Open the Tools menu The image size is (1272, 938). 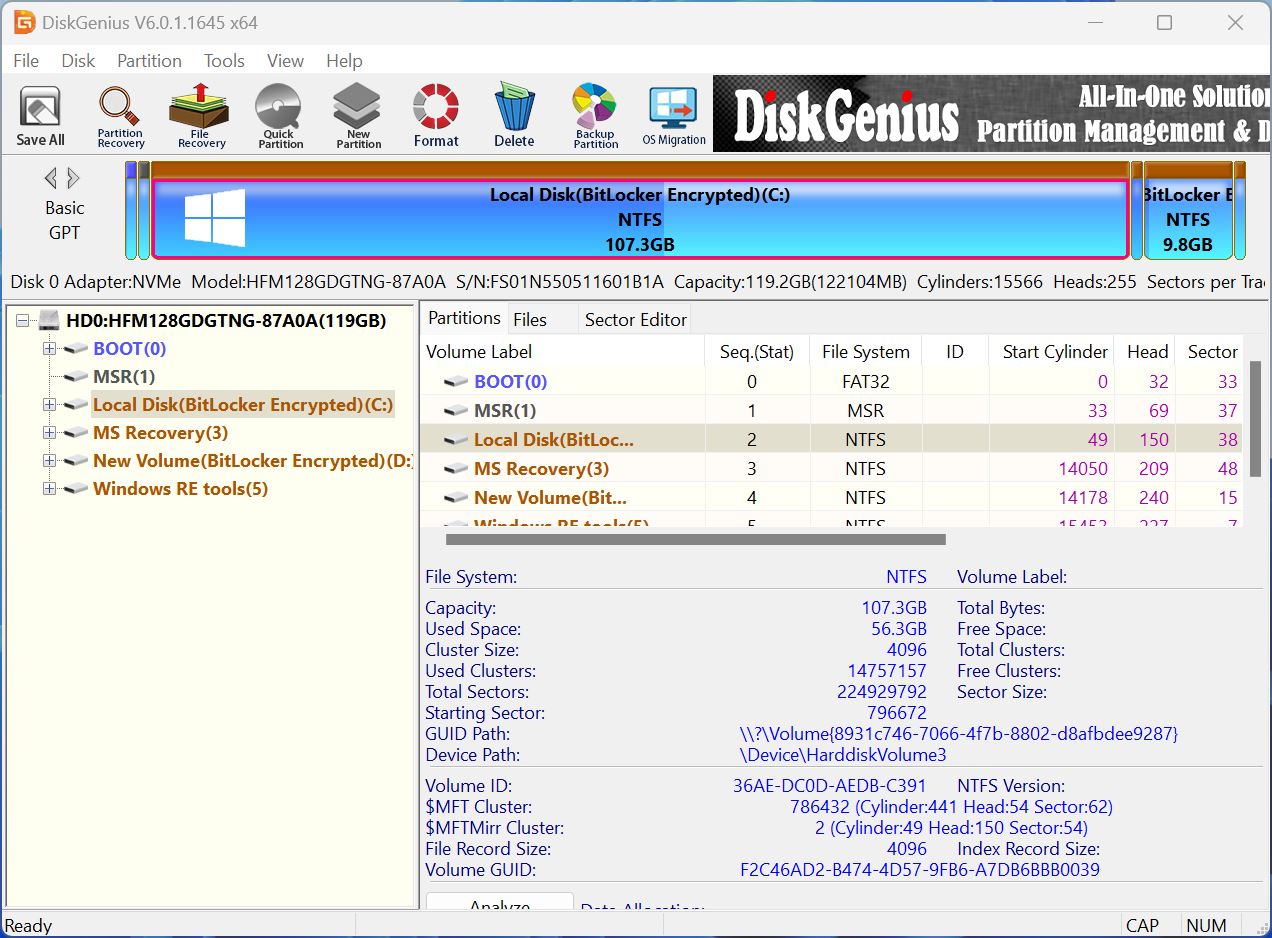click(x=223, y=61)
